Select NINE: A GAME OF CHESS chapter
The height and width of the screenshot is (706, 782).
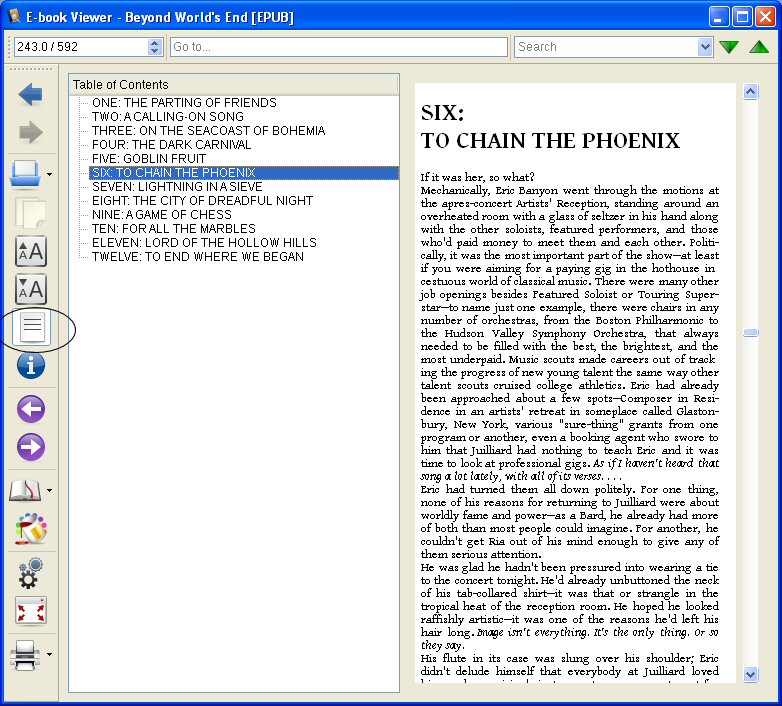click(x=162, y=214)
